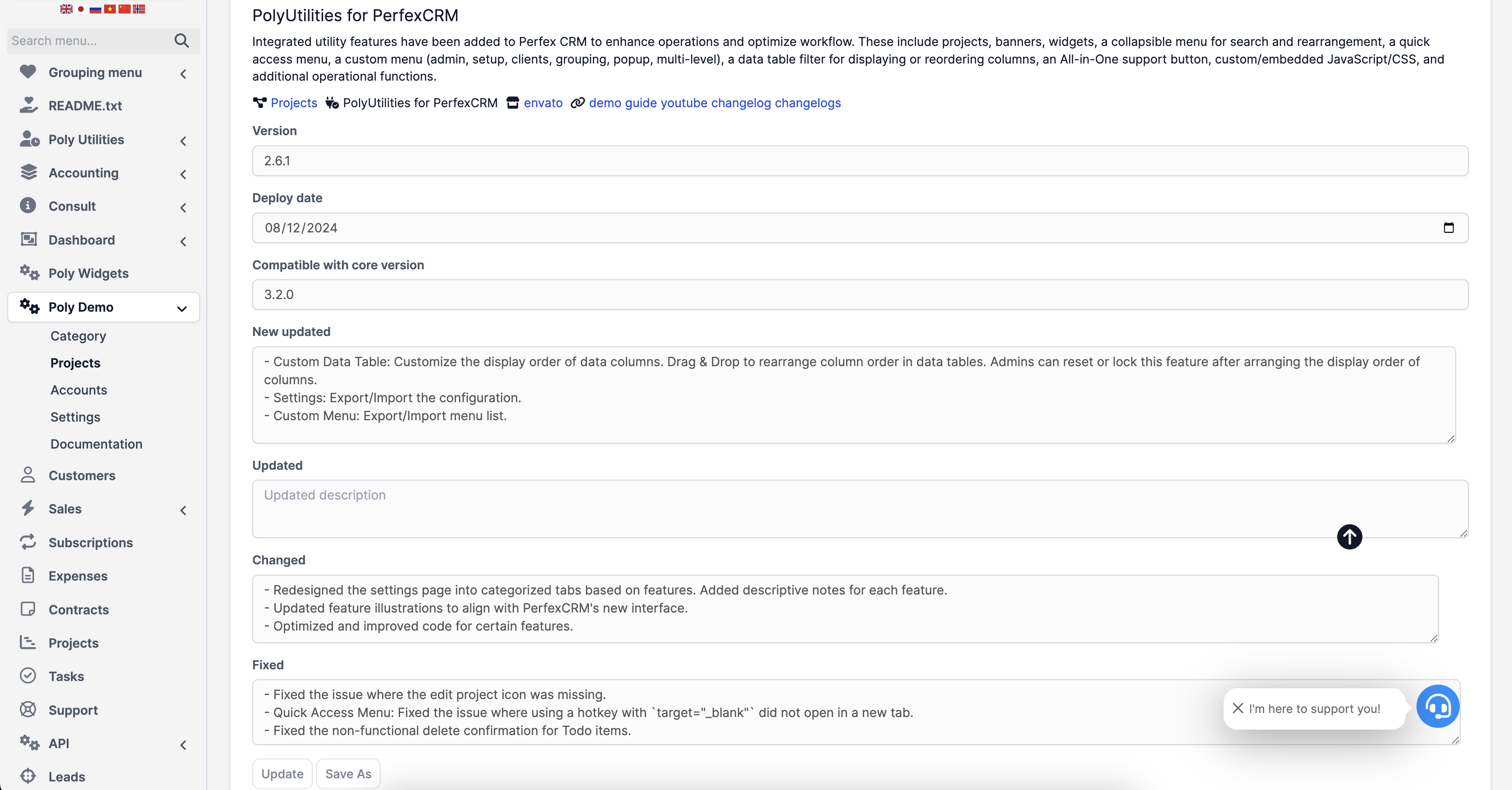This screenshot has width=1512, height=790.
Task: Collapse the Poly Demo menu chevron
Action: 182,309
